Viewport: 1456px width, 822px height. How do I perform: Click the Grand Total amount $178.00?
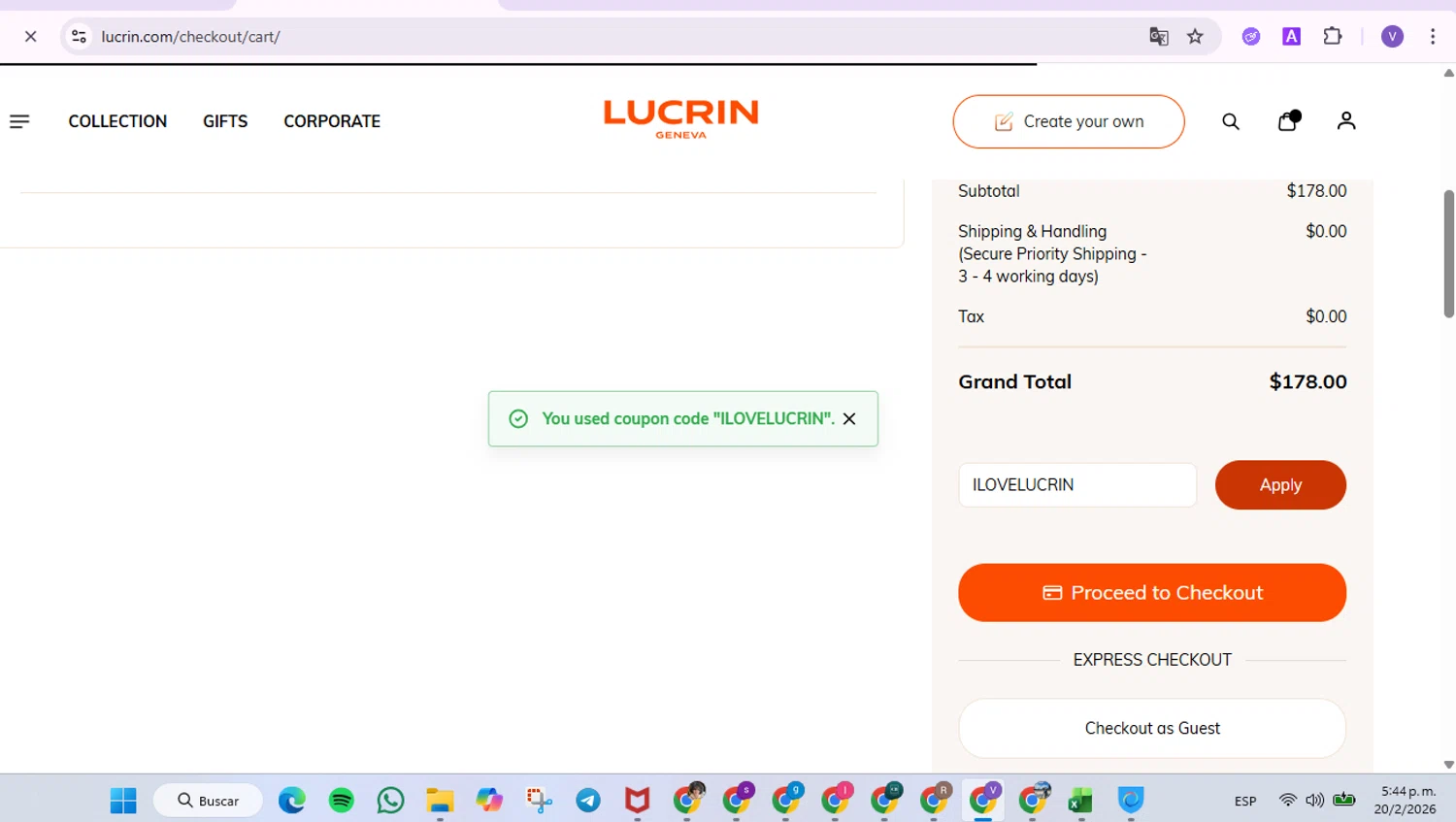(x=1307, y=381)
